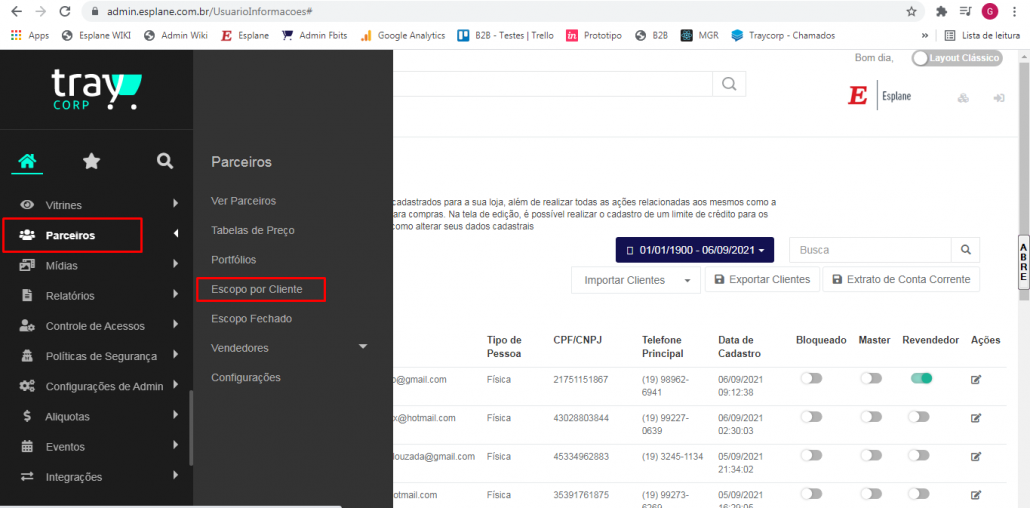Select Escopo por Cliente menu item
This screenshot has height=508, width=1030.
point(256,289)
